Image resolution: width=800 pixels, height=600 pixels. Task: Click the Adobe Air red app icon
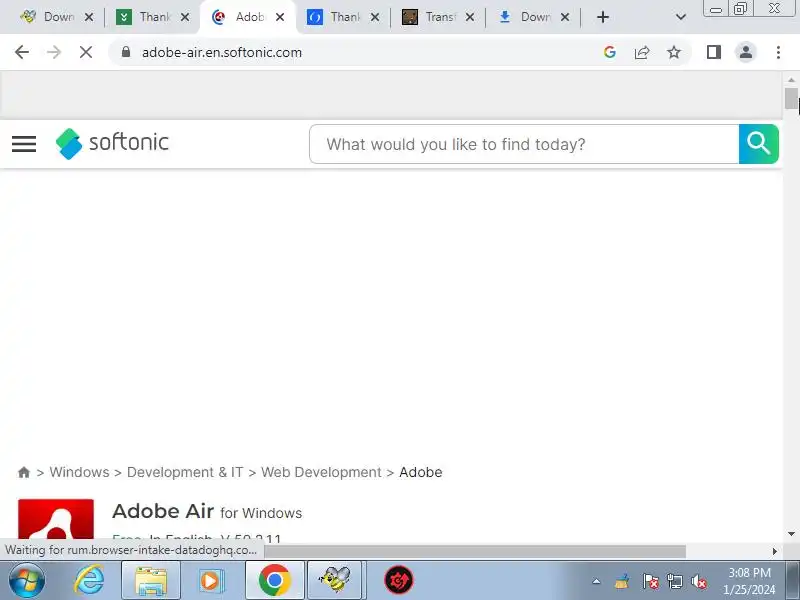coord(56,519)
